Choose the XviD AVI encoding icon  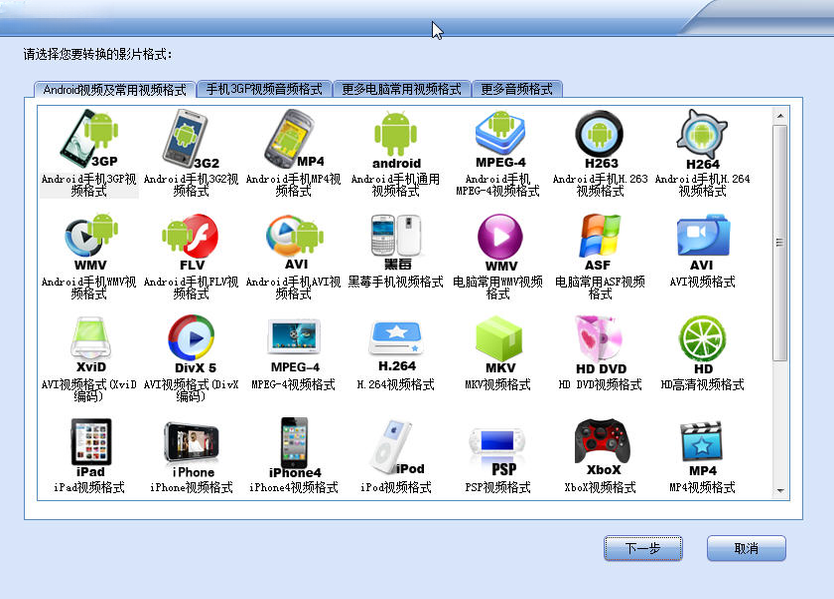coord(90,345)
